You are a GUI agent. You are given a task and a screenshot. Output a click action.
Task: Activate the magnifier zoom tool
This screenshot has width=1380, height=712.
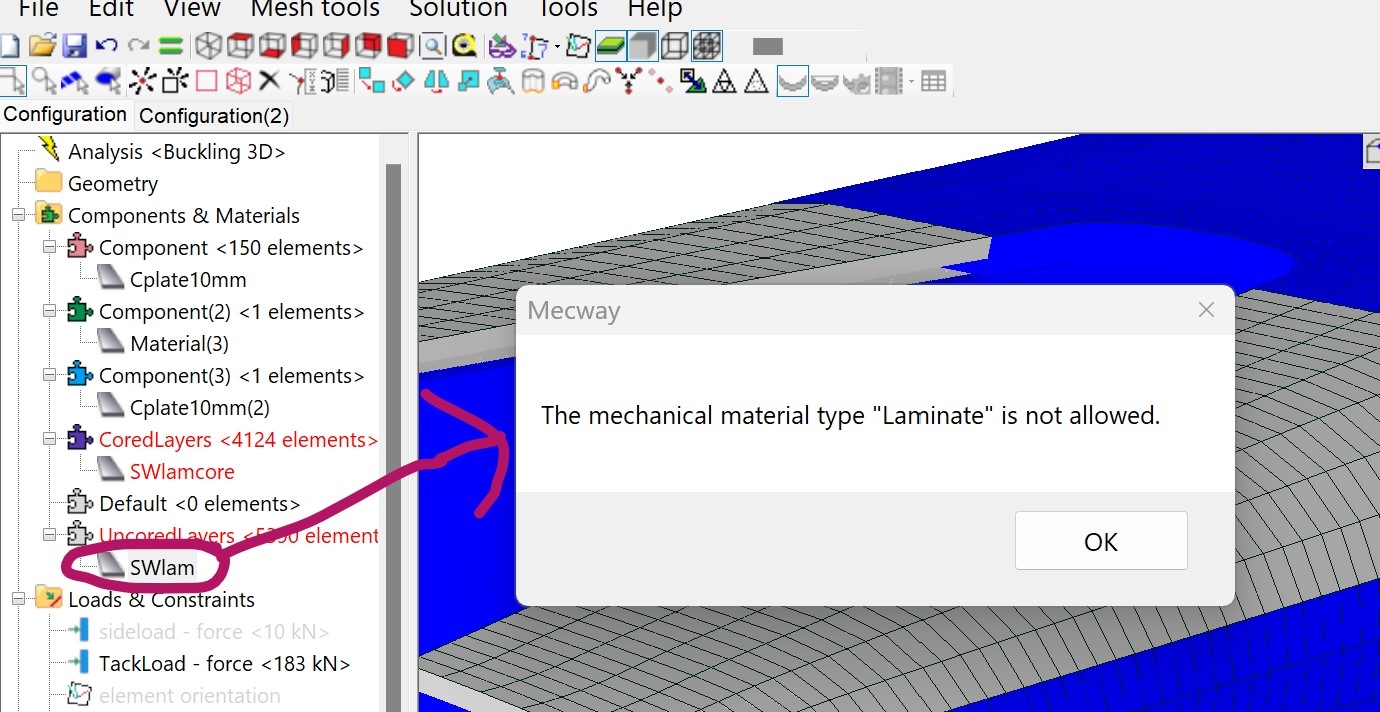click(x=432, y=46)
